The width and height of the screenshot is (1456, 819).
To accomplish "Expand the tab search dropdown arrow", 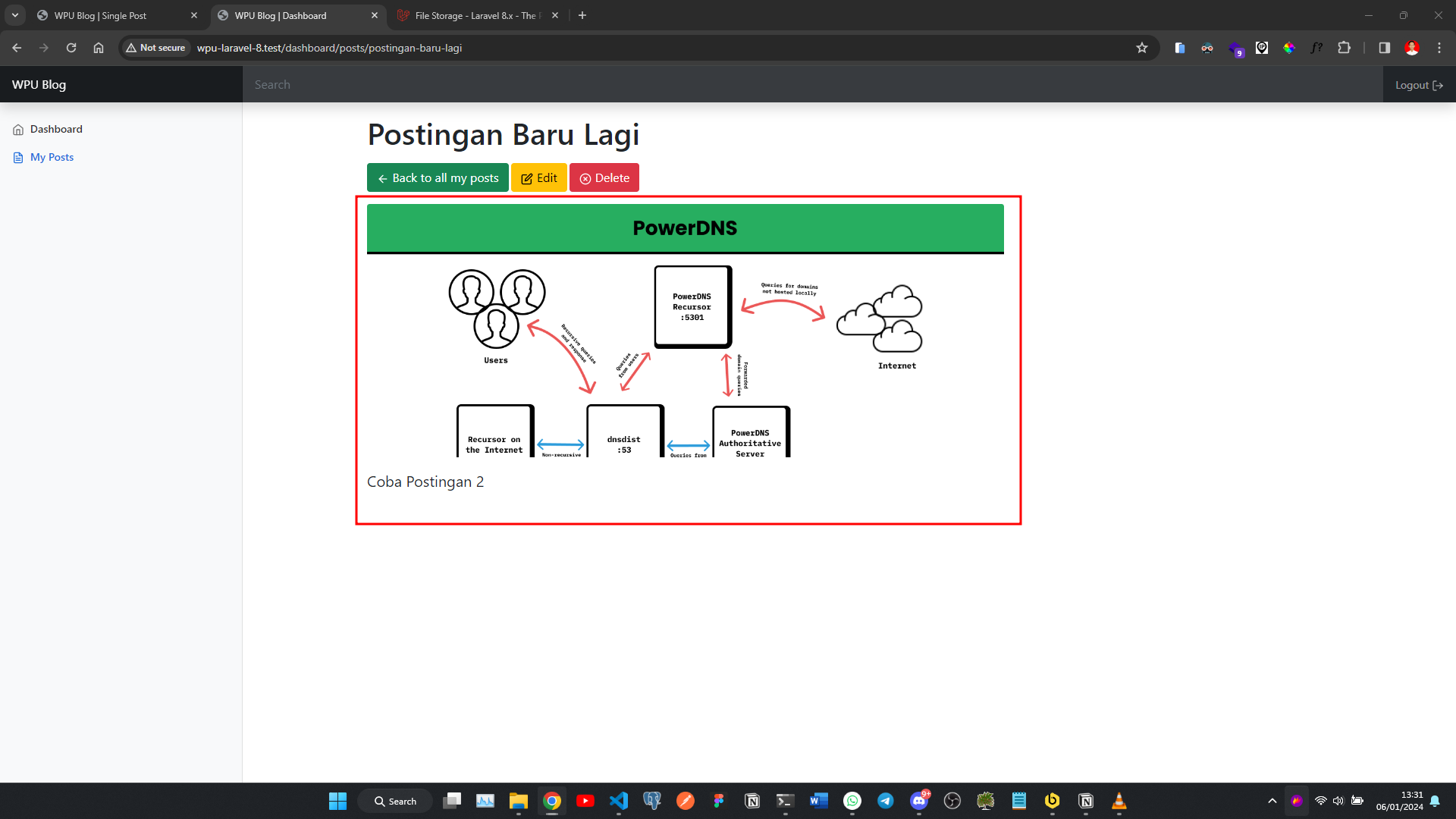I will pyautogui.click(x=15, y=16).
